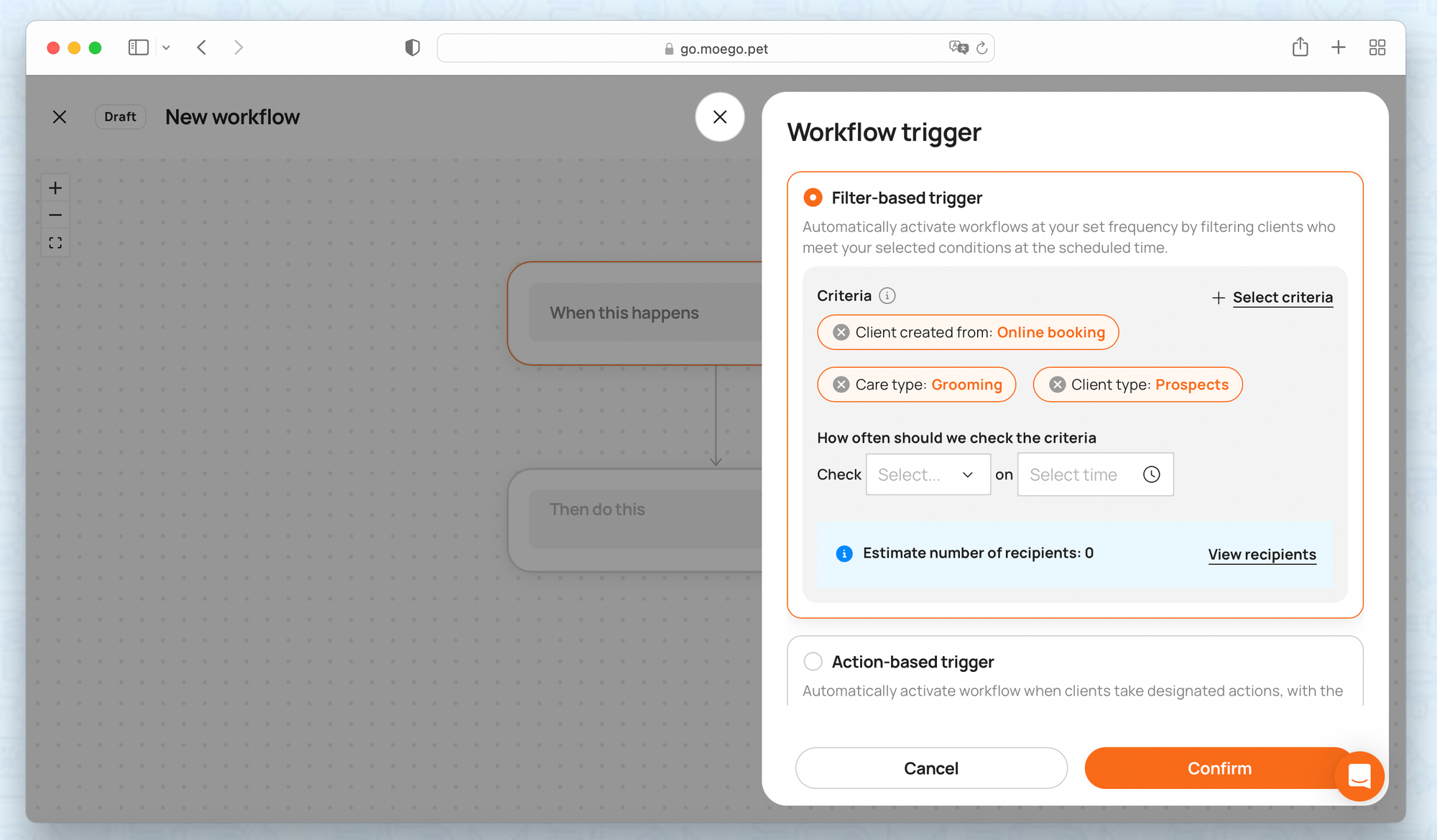Open the chat support bubble

[x=1359, y=776]
